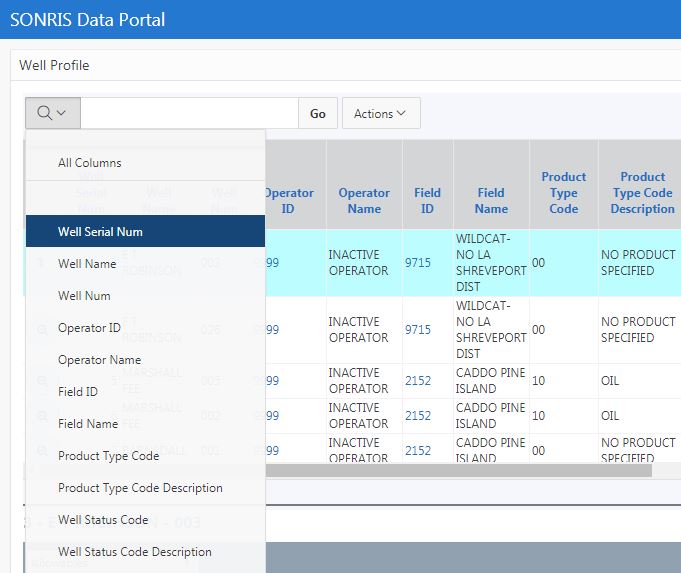This screenshot has height=573, width=681.
Task: Open the CADDO PINE ISLAND field link 2152
Action: (x=418, y=381)
